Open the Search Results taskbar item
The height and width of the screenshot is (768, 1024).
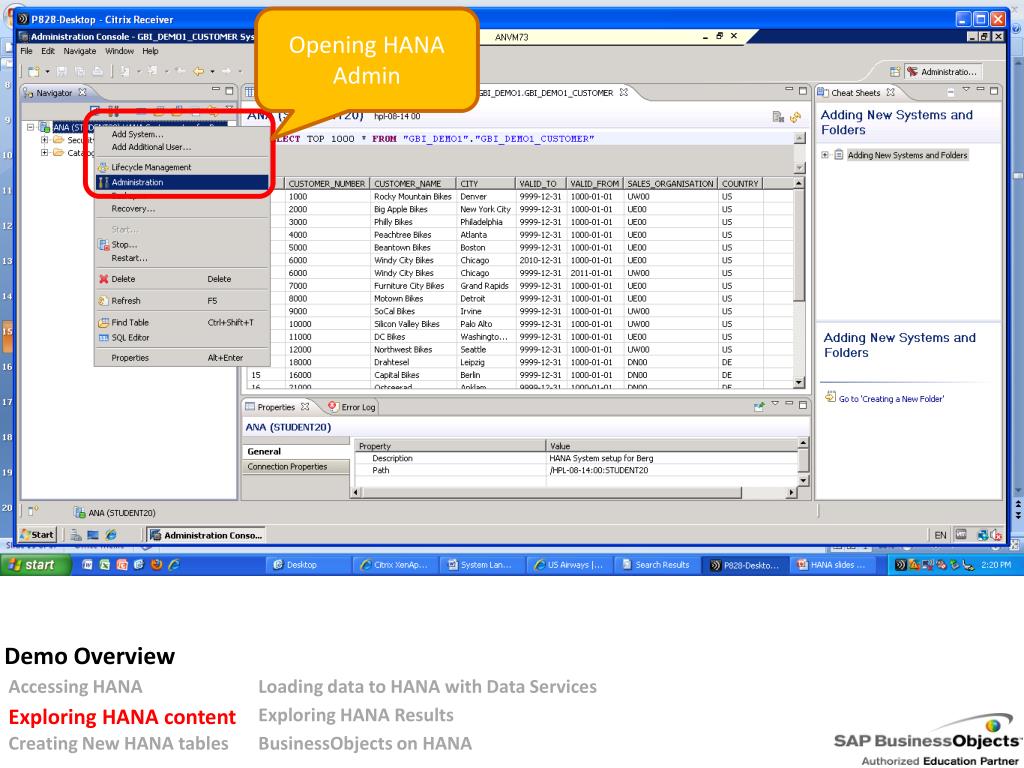pyautogui.click(x=658, y=565)
